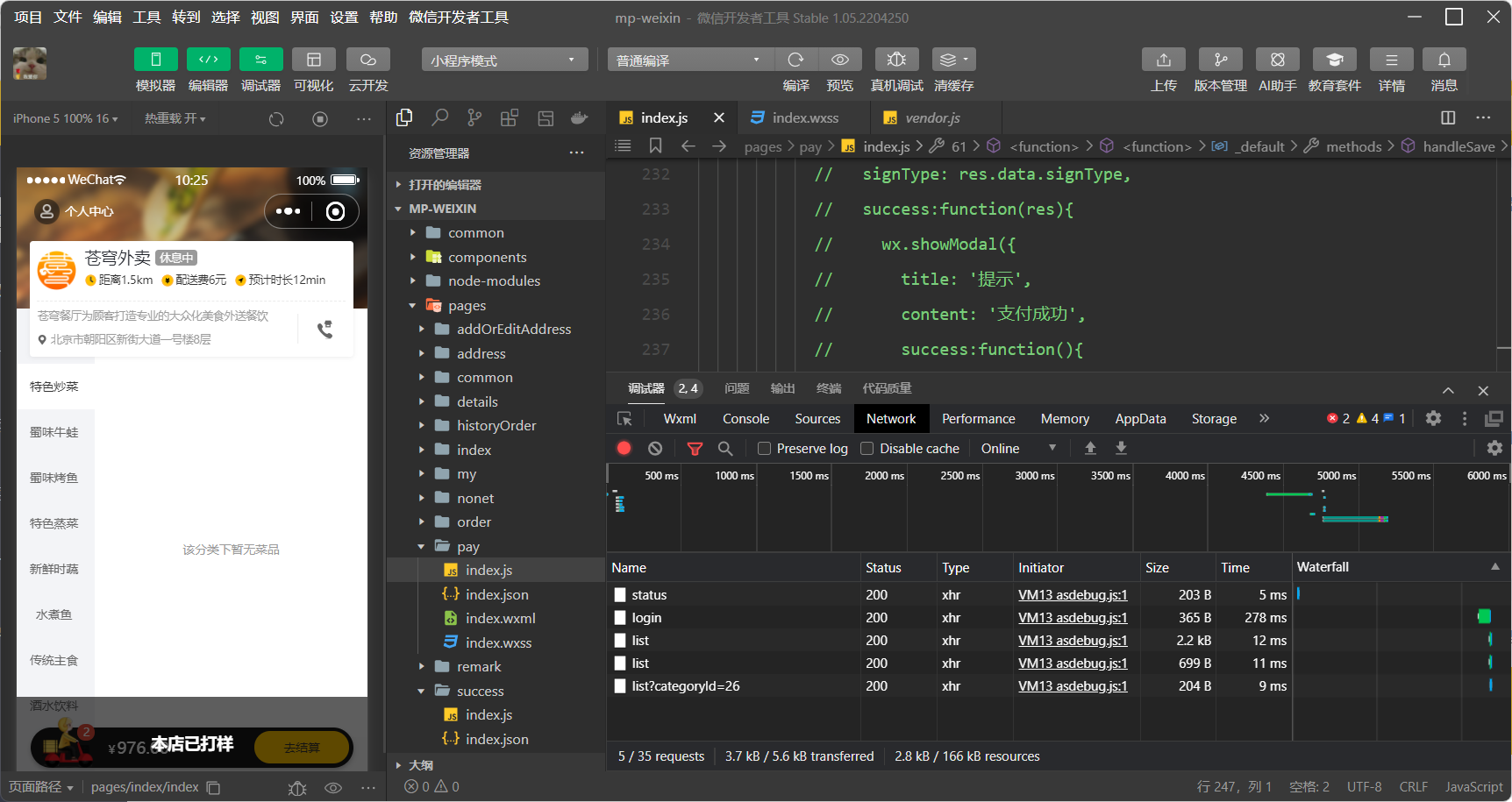Enable the Preserve log checkbox

pos(764,448)
